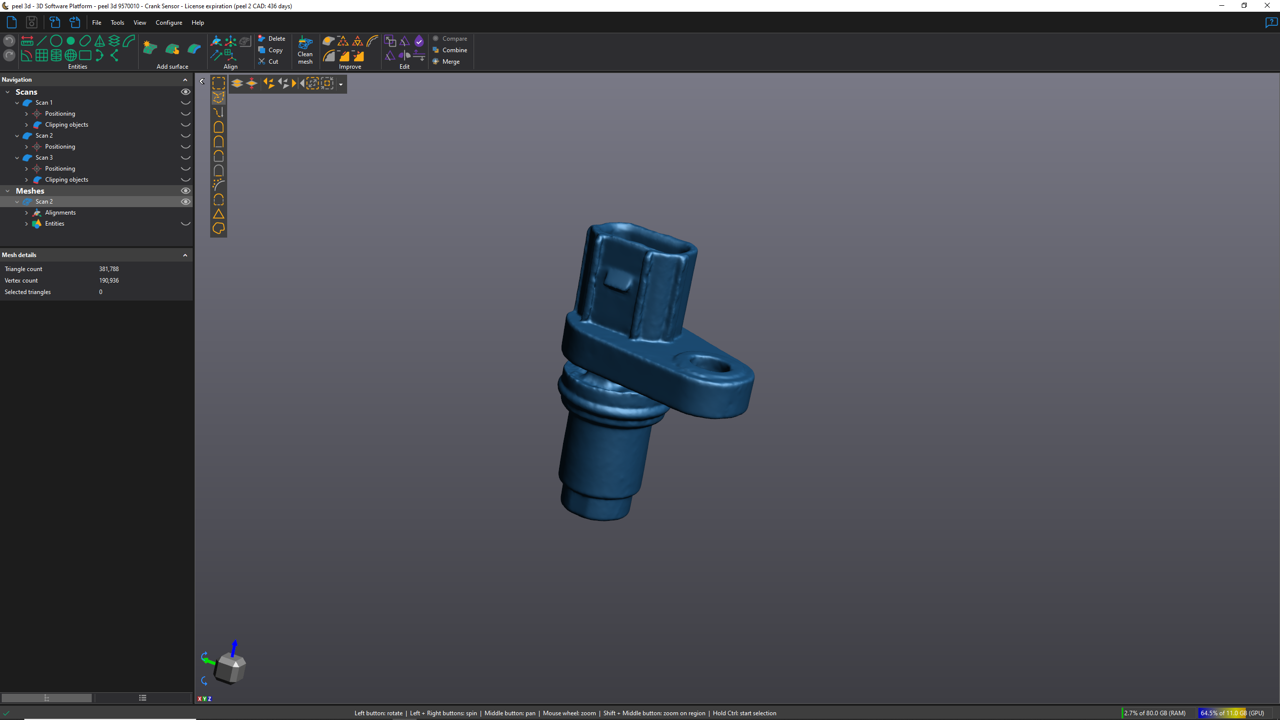This screenshot has width=1280, height=720.
Task: Click the Clean mesh tool
Action: 305,50
